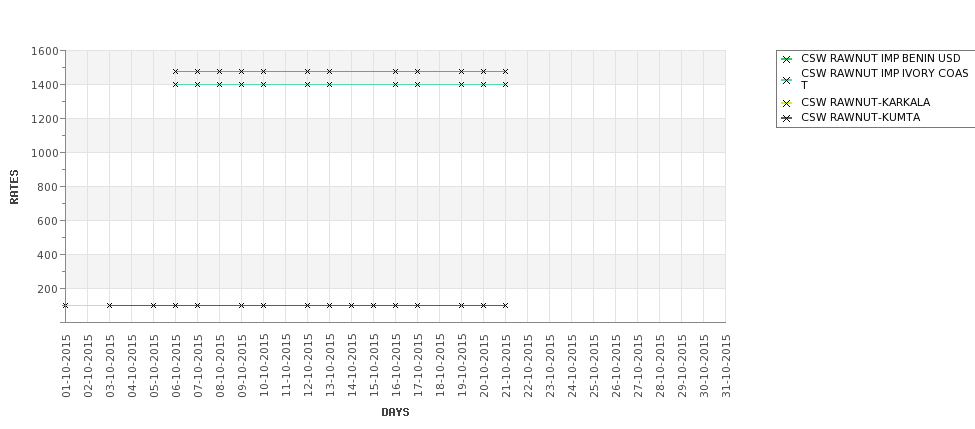Select legend label CSW RAWNUT IMP BENIN USD

pyautogui.click(x=880, y=58)
